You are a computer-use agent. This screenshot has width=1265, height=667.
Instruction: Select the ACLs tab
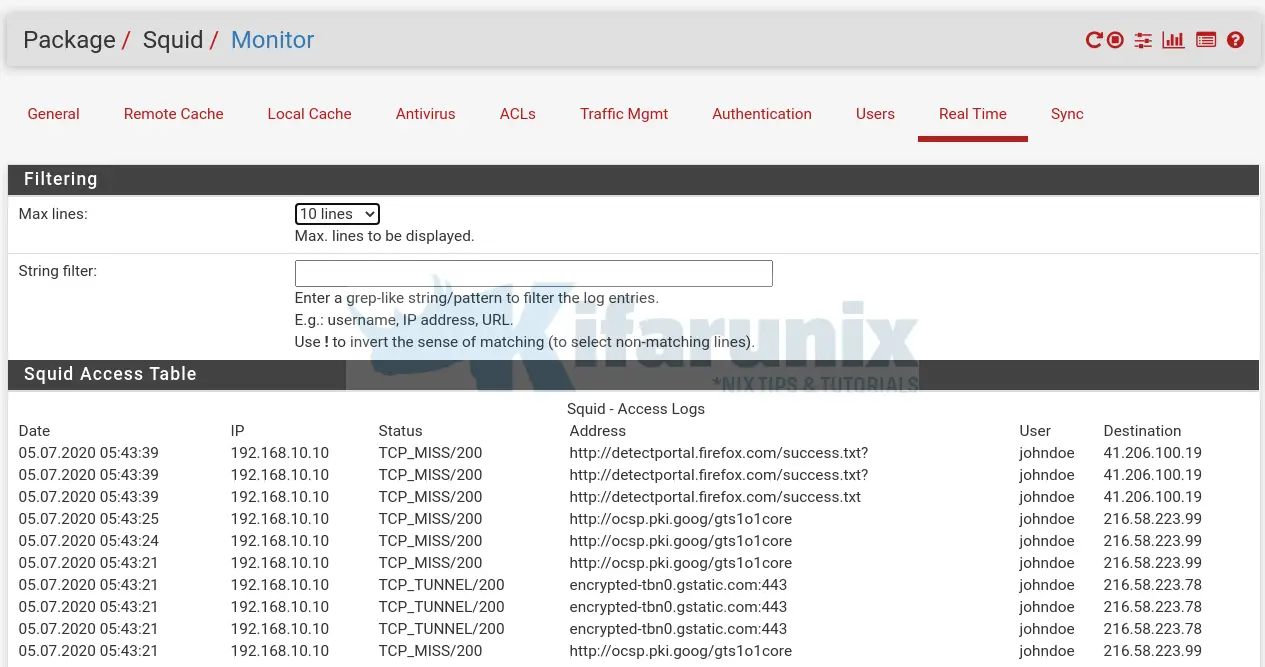(517, 114)
